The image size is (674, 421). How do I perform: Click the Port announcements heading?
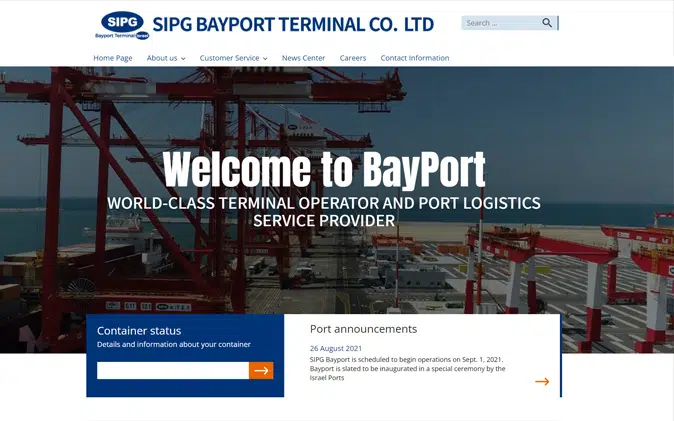point(363,329)
